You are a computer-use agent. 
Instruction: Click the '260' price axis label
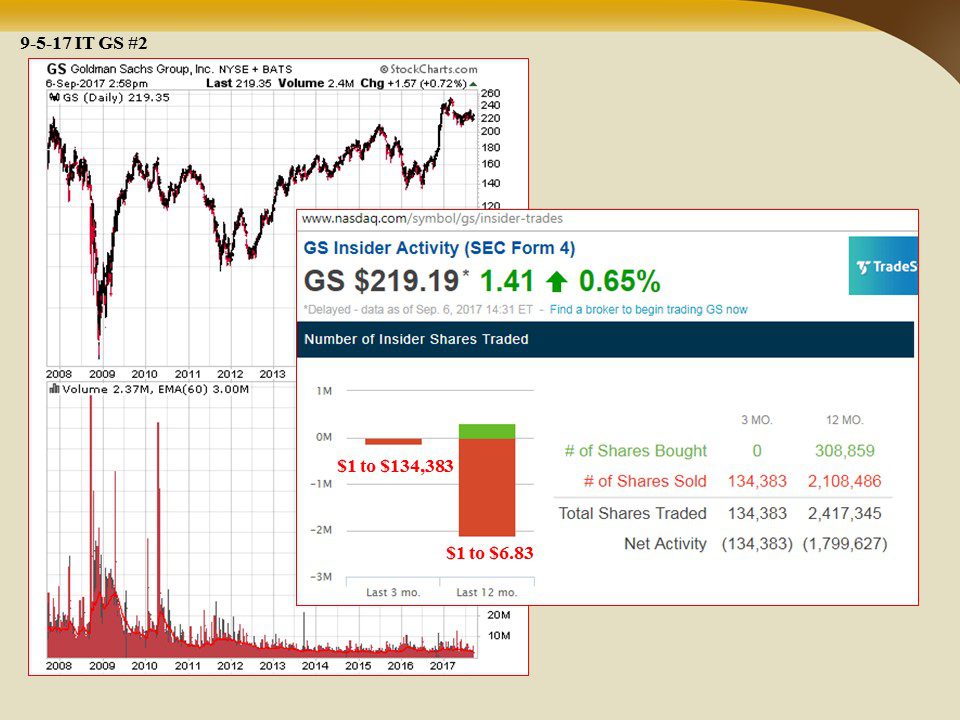pos(490,93)
